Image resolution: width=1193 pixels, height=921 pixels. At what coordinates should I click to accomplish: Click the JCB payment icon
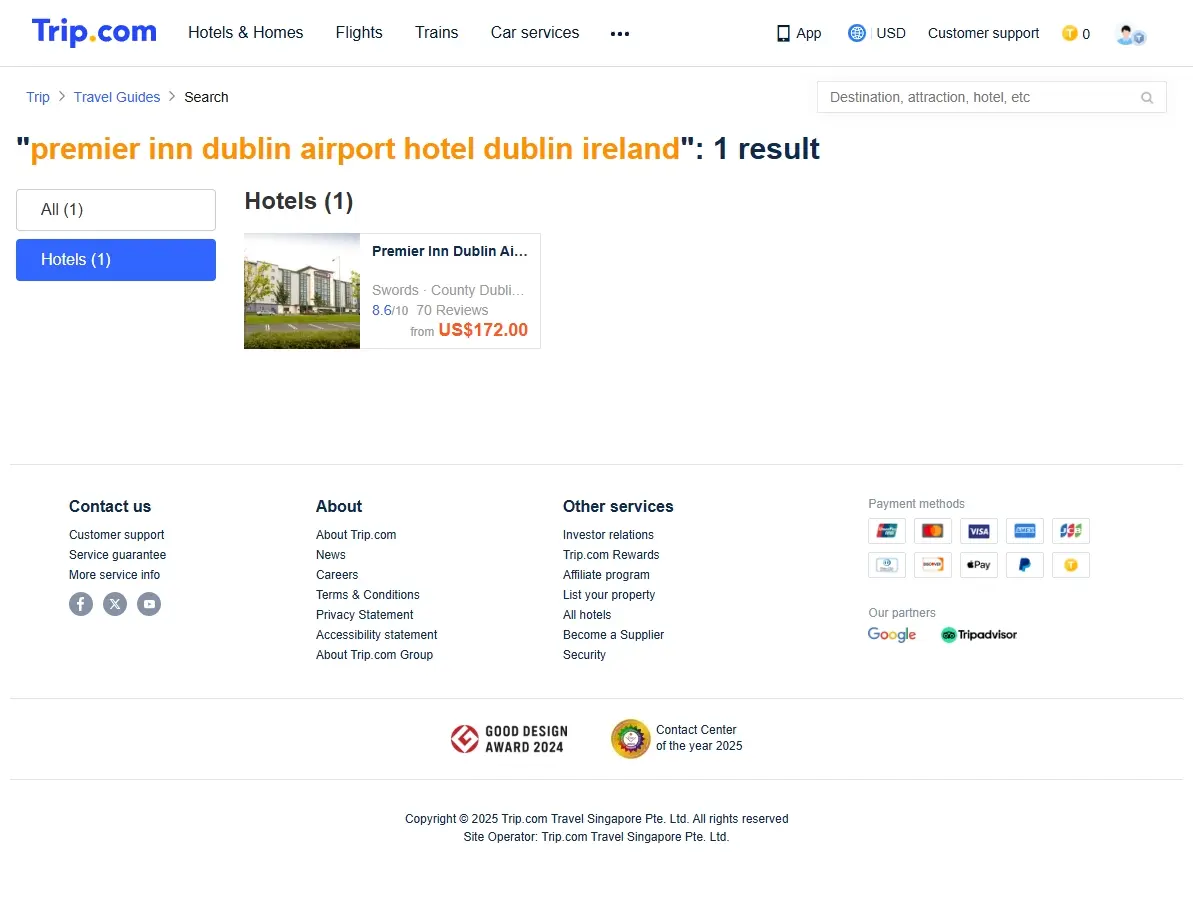click(x=1071, y=531)
